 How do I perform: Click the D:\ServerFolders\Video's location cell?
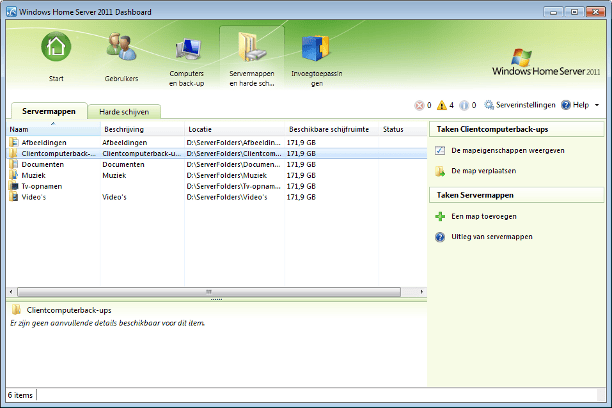(227, 197)
